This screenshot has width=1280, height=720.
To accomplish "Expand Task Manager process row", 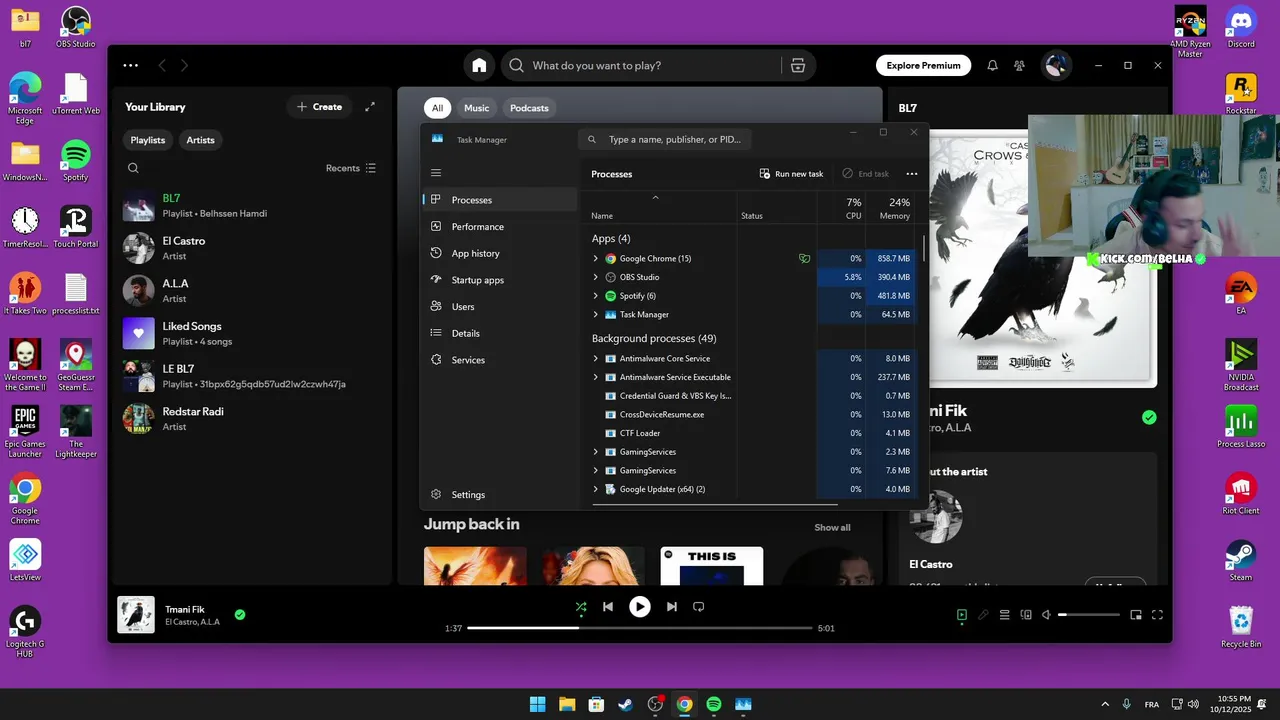I will tap(596, 315).
